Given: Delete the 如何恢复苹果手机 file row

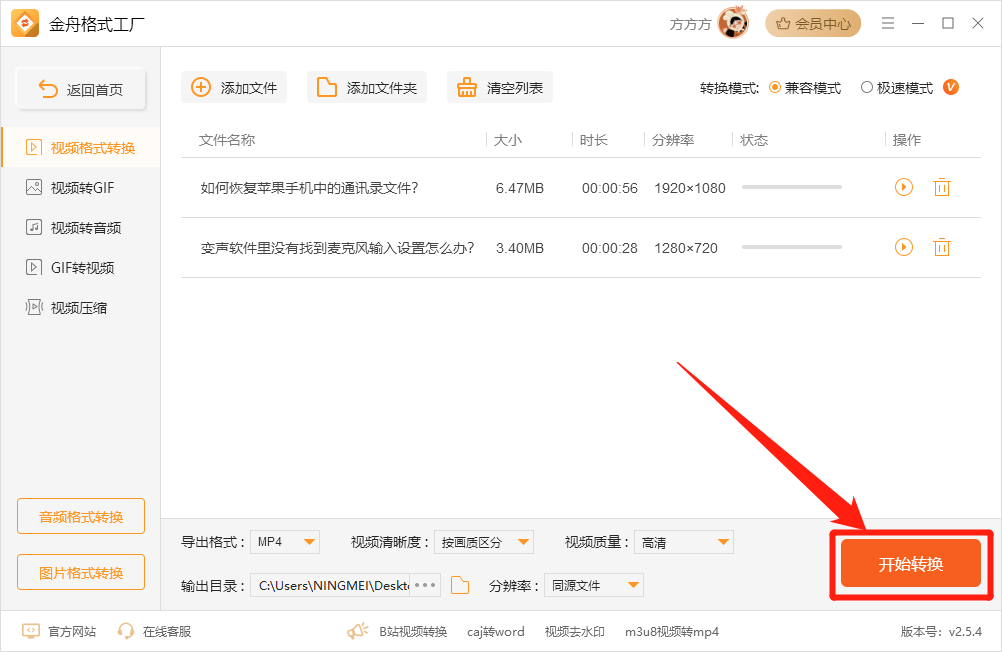Looking at the screenshot, I should [x=942, y=187].
